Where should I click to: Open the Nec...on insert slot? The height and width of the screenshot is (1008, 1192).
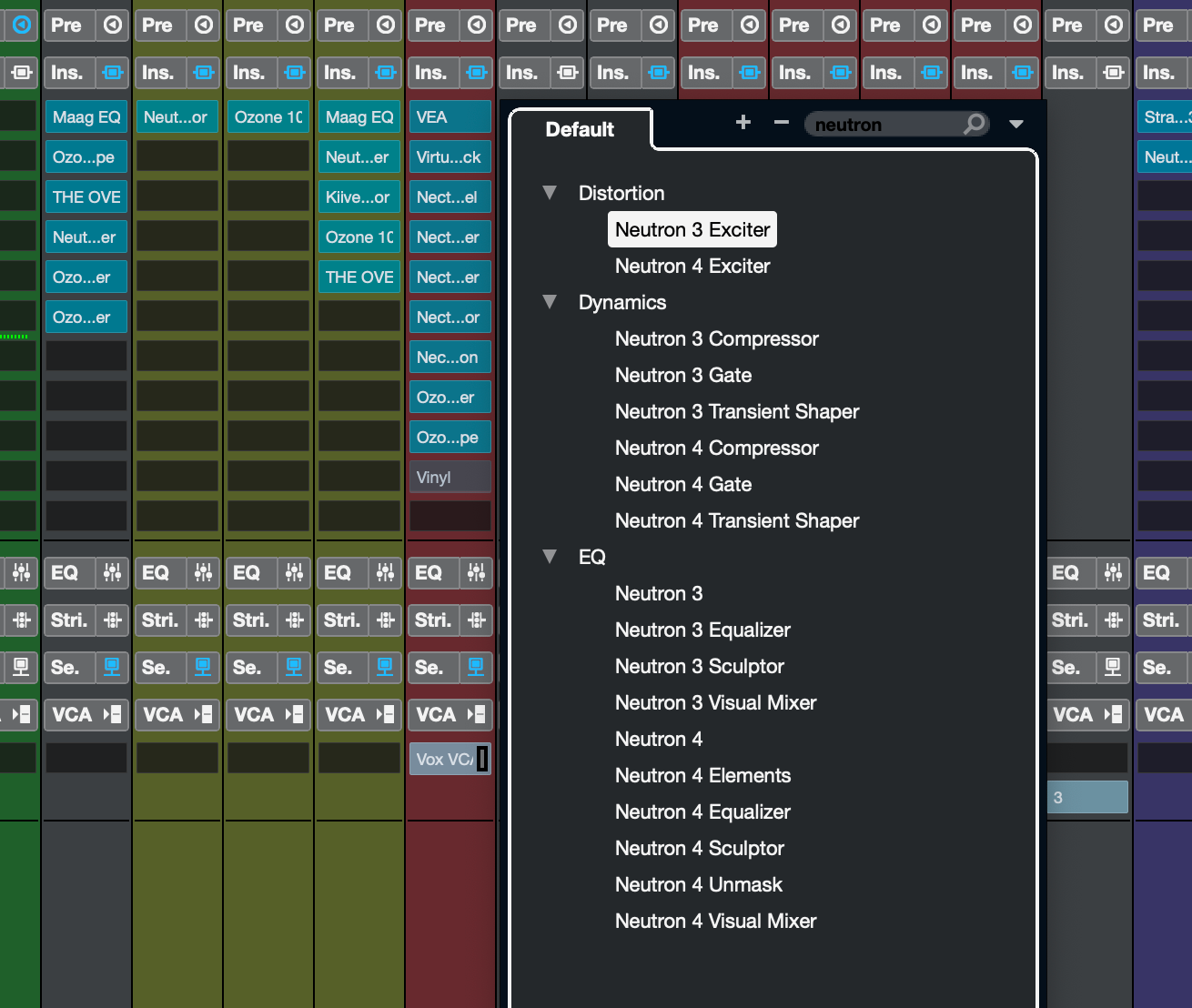coord(450,357)
